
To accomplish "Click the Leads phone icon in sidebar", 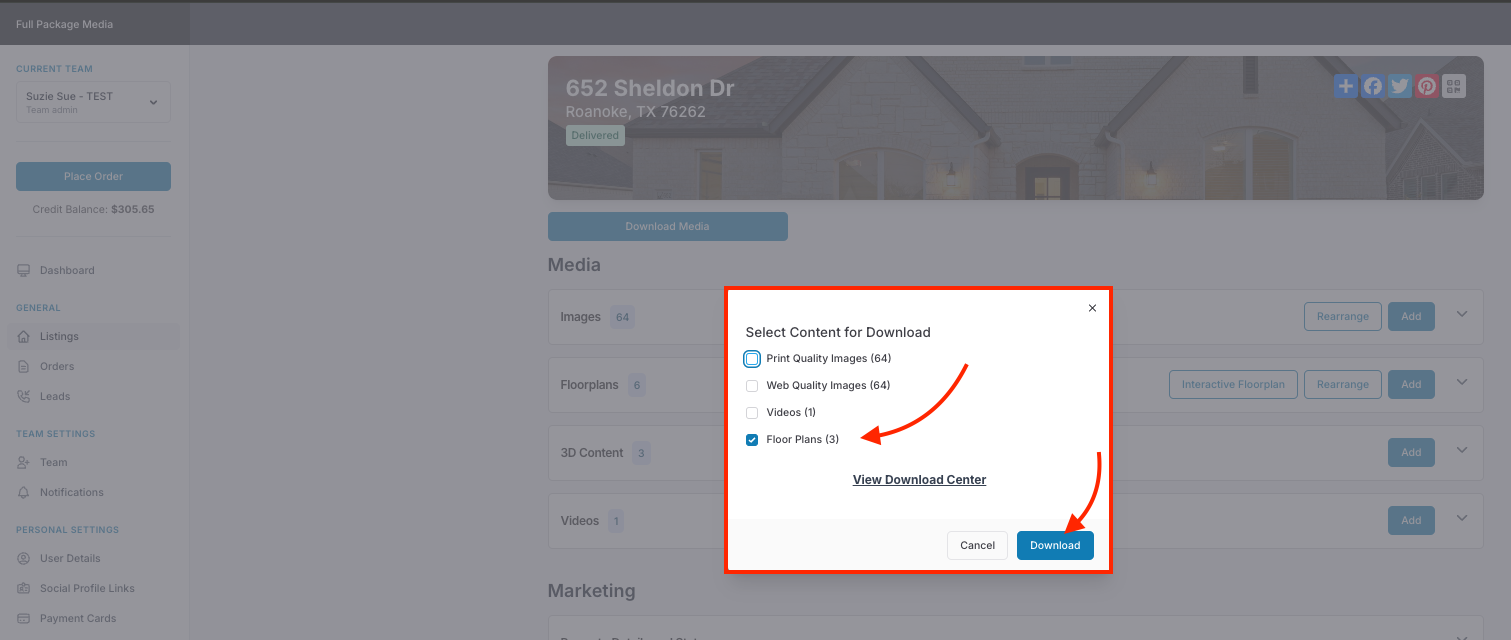I will tap(24, 396).
